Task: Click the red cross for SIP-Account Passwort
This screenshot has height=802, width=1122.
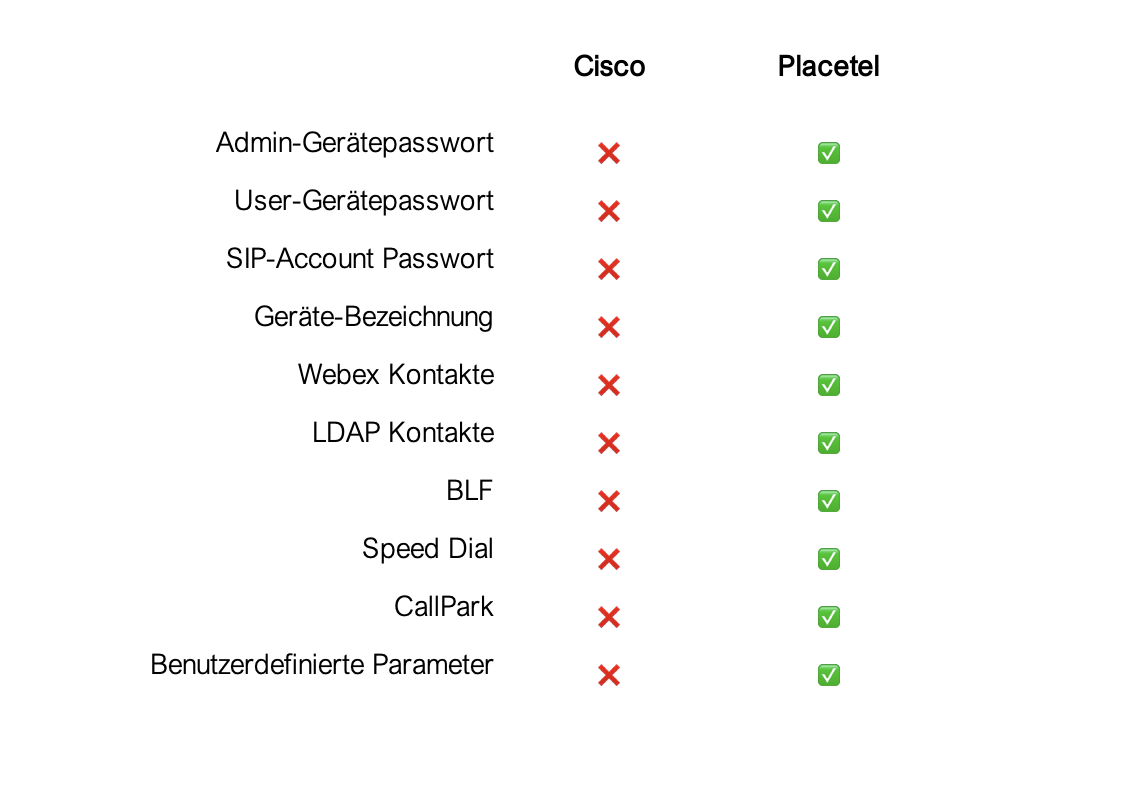Action: (608, 269)
